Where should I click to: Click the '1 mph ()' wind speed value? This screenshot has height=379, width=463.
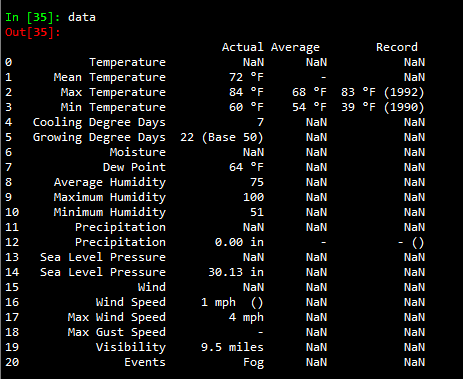pos(232,302)
